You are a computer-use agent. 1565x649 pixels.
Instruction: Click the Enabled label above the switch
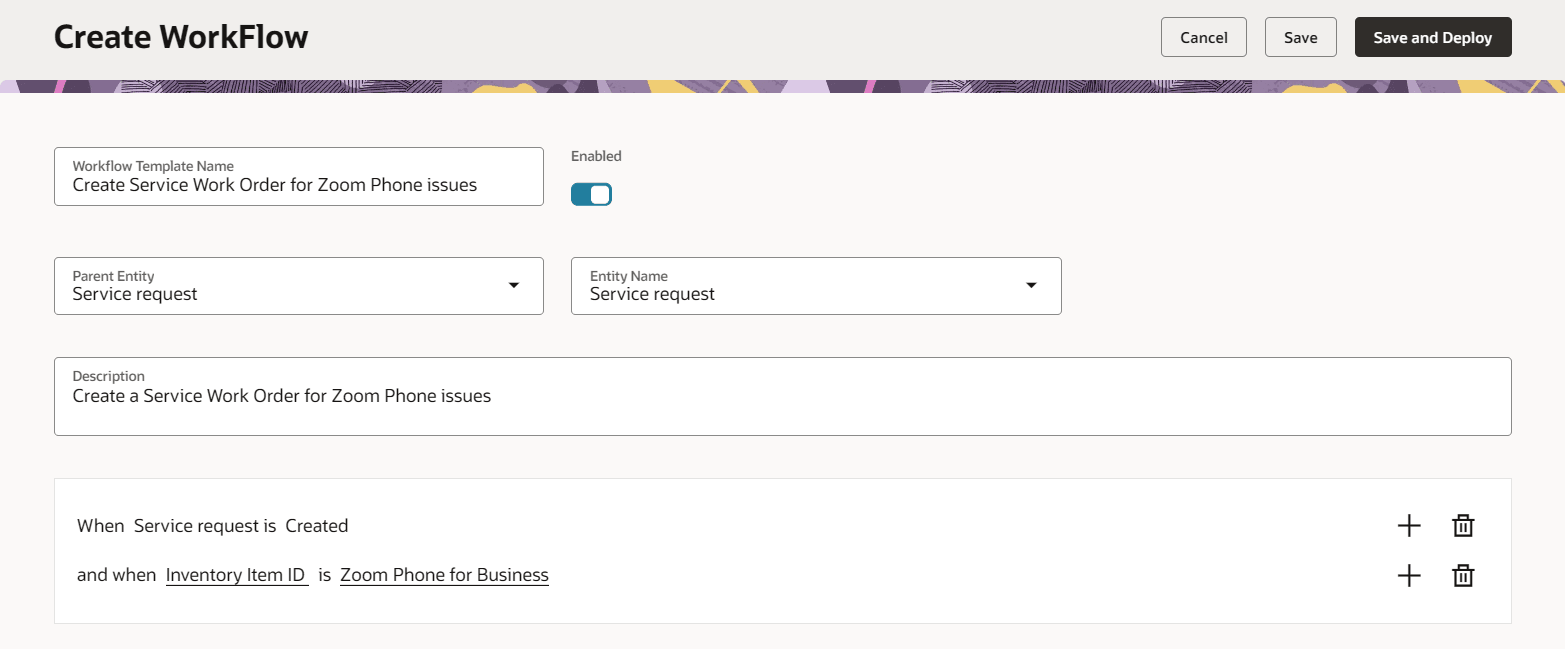click(595, 156)
